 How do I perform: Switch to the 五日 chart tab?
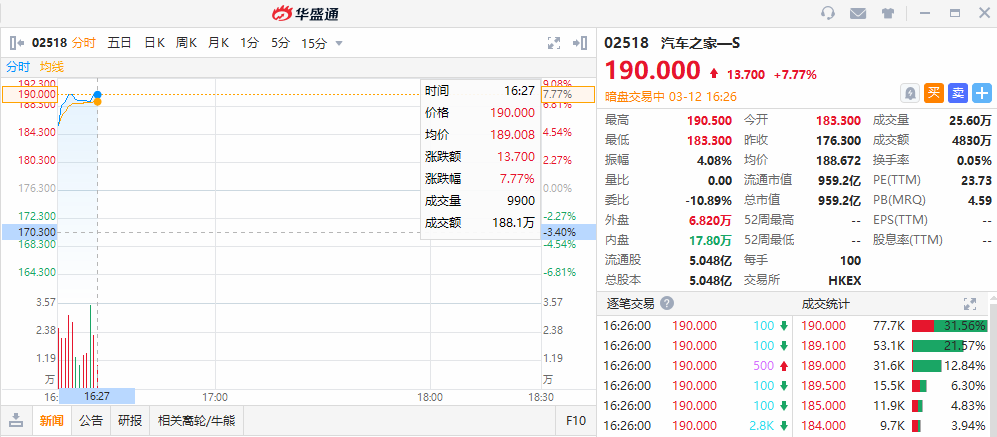[x=119, y=43]
